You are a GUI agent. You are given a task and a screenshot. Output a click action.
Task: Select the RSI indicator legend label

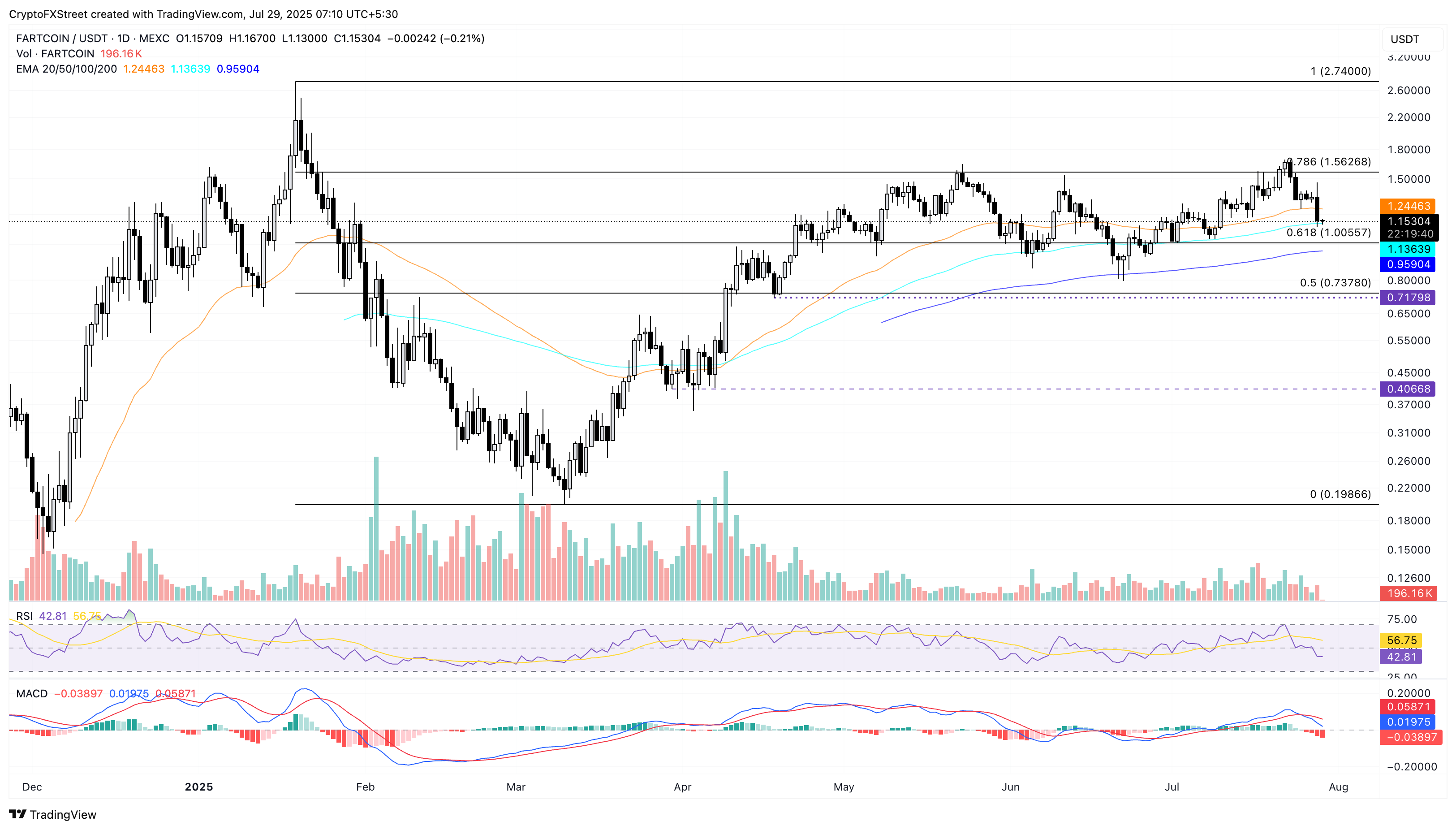pyautogui.click(x=24, y=616)
